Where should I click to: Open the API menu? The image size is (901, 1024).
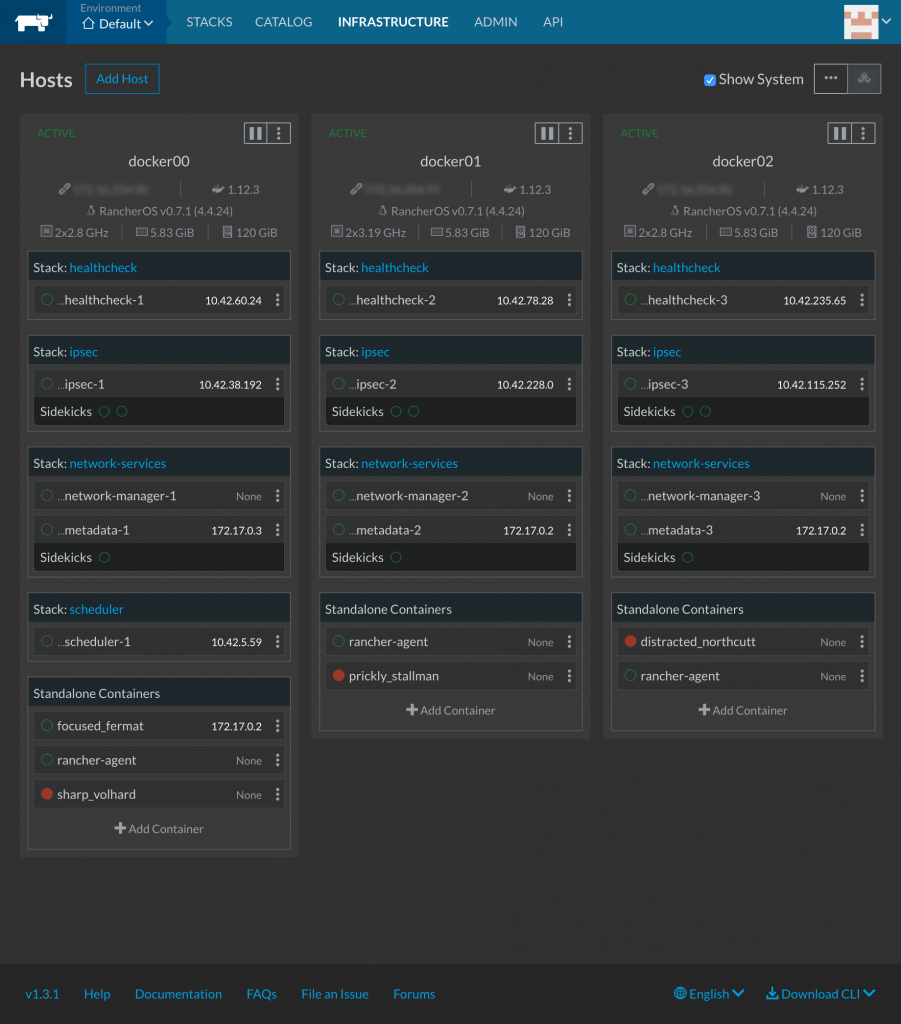(x=552, y=22)
